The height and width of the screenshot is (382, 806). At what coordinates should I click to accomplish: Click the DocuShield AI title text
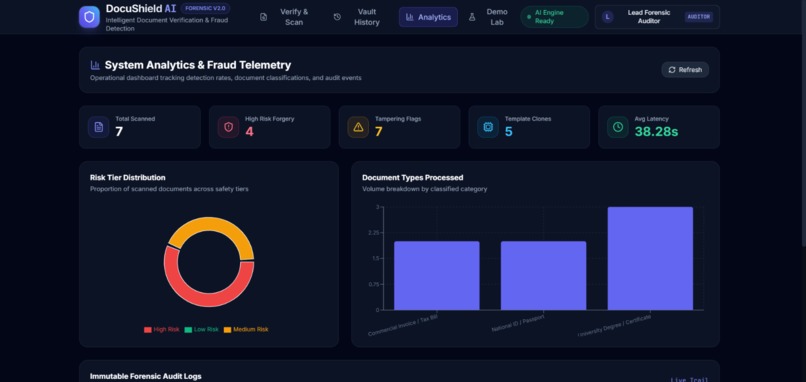point(141,9)
